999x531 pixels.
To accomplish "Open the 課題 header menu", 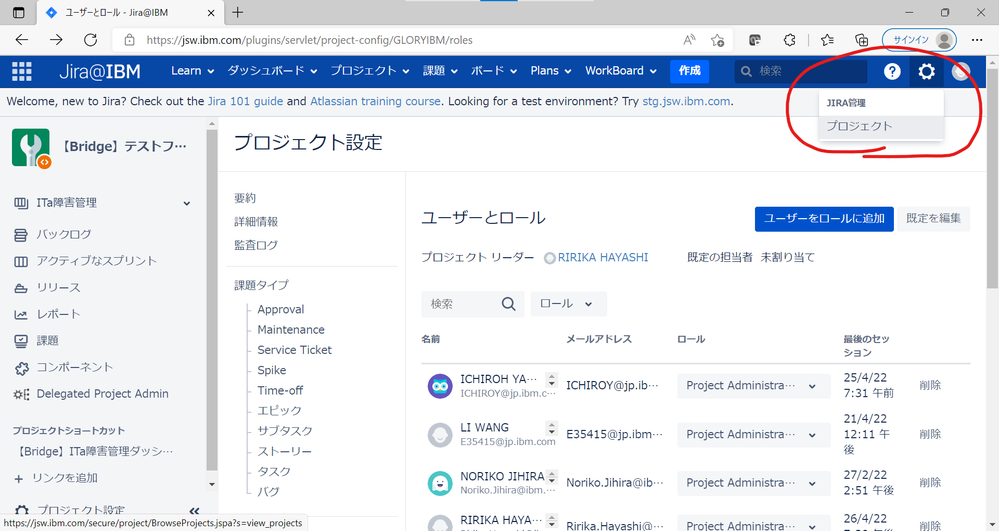I will pos(440,71).
